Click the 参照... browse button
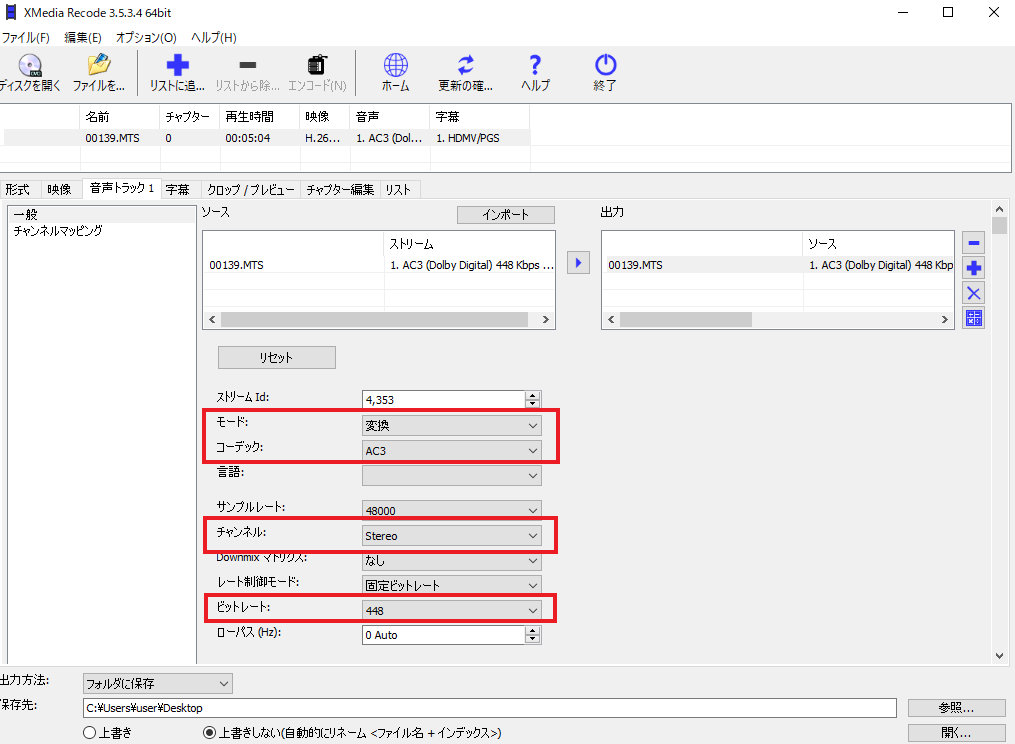Screen dimensions: 1015x744 click(x=956, y=708)
